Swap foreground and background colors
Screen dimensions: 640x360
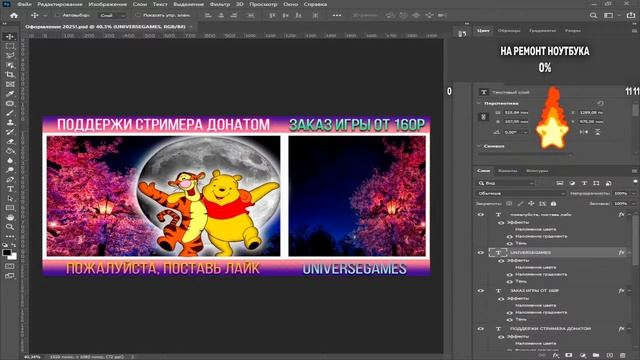[14, 245]
